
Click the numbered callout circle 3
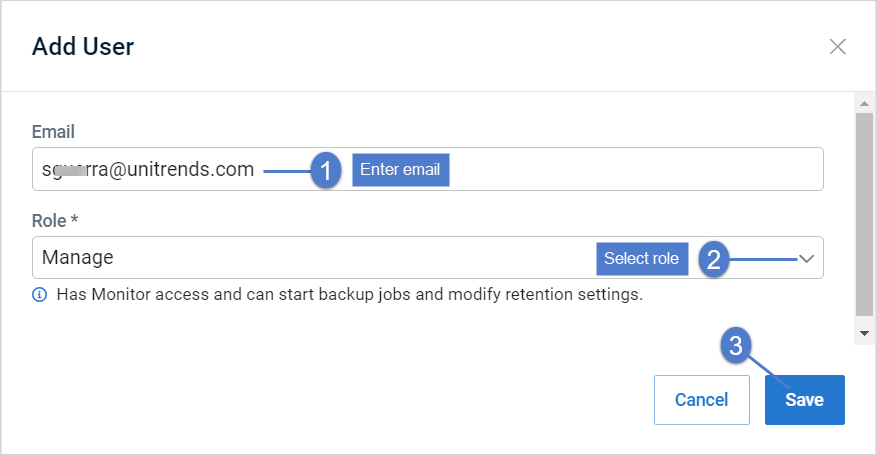coord(735,345)
